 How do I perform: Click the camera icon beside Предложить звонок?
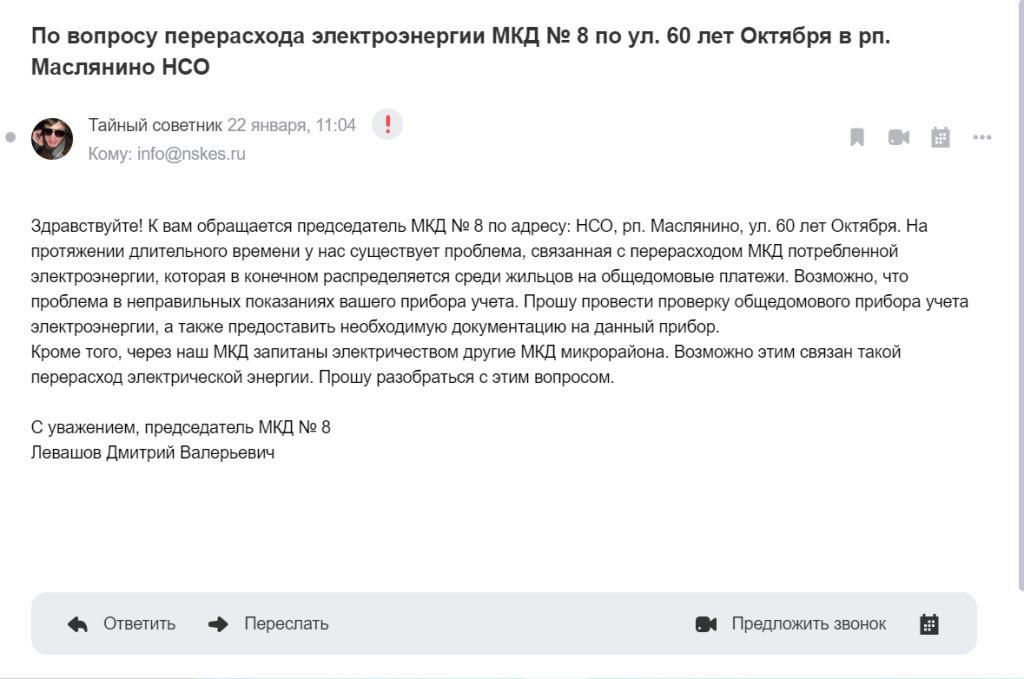pos(706,624)
